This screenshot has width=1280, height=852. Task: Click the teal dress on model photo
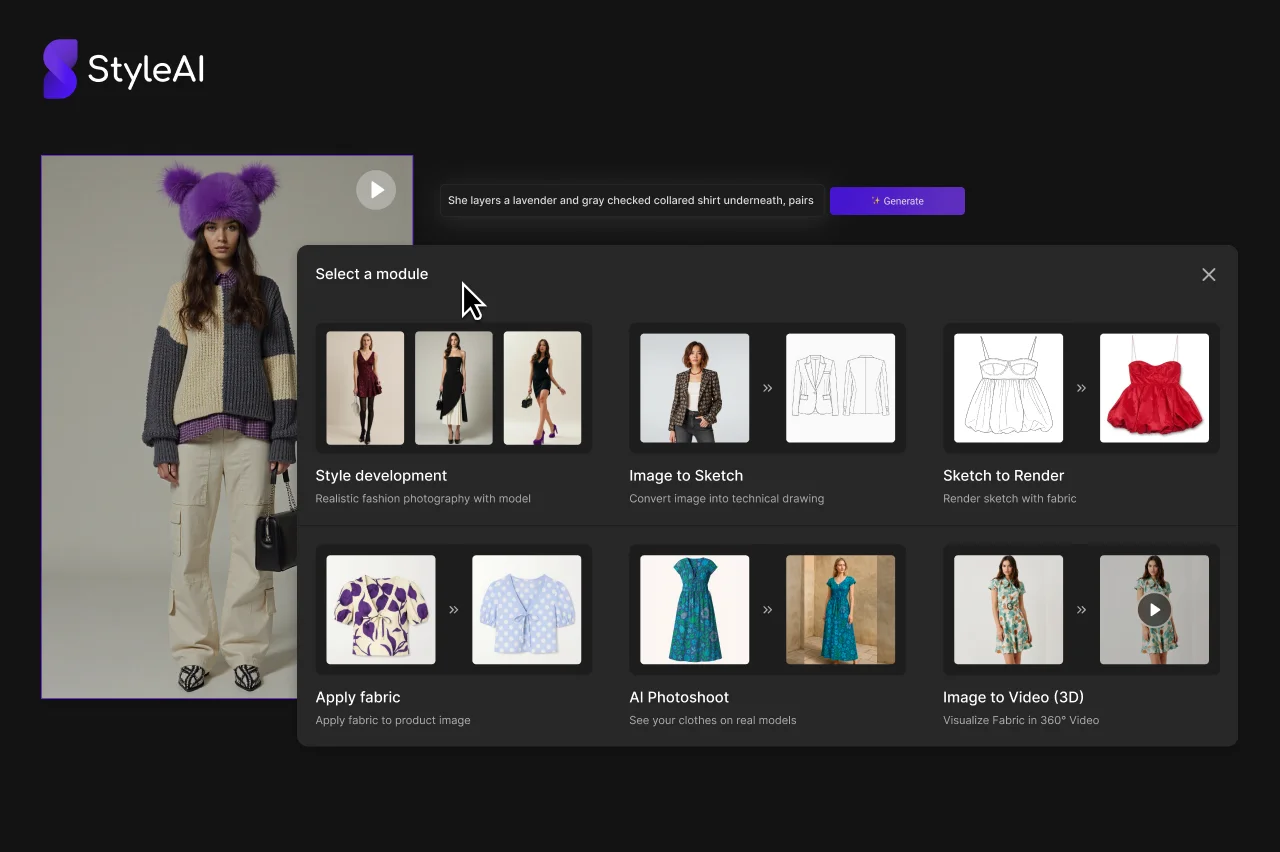(x=841, y=610)
